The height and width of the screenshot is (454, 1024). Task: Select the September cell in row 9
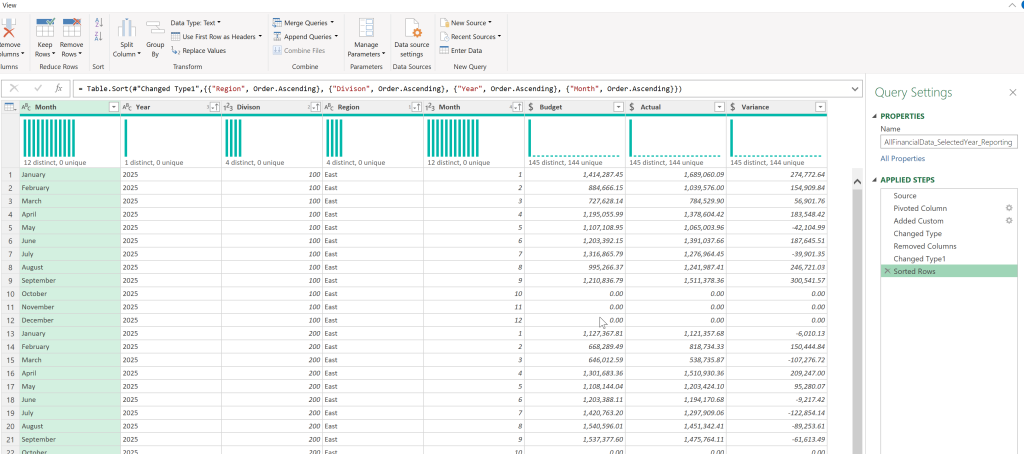[x=70, y=280]
